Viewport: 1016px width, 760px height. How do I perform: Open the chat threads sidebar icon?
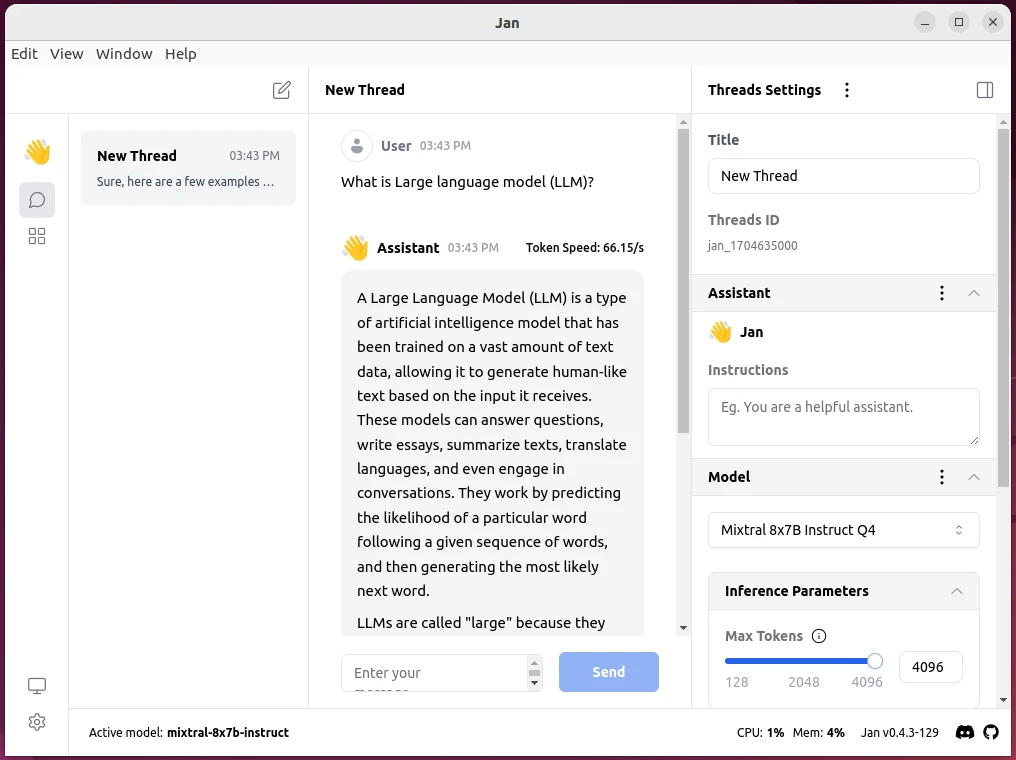pos(37,200)
